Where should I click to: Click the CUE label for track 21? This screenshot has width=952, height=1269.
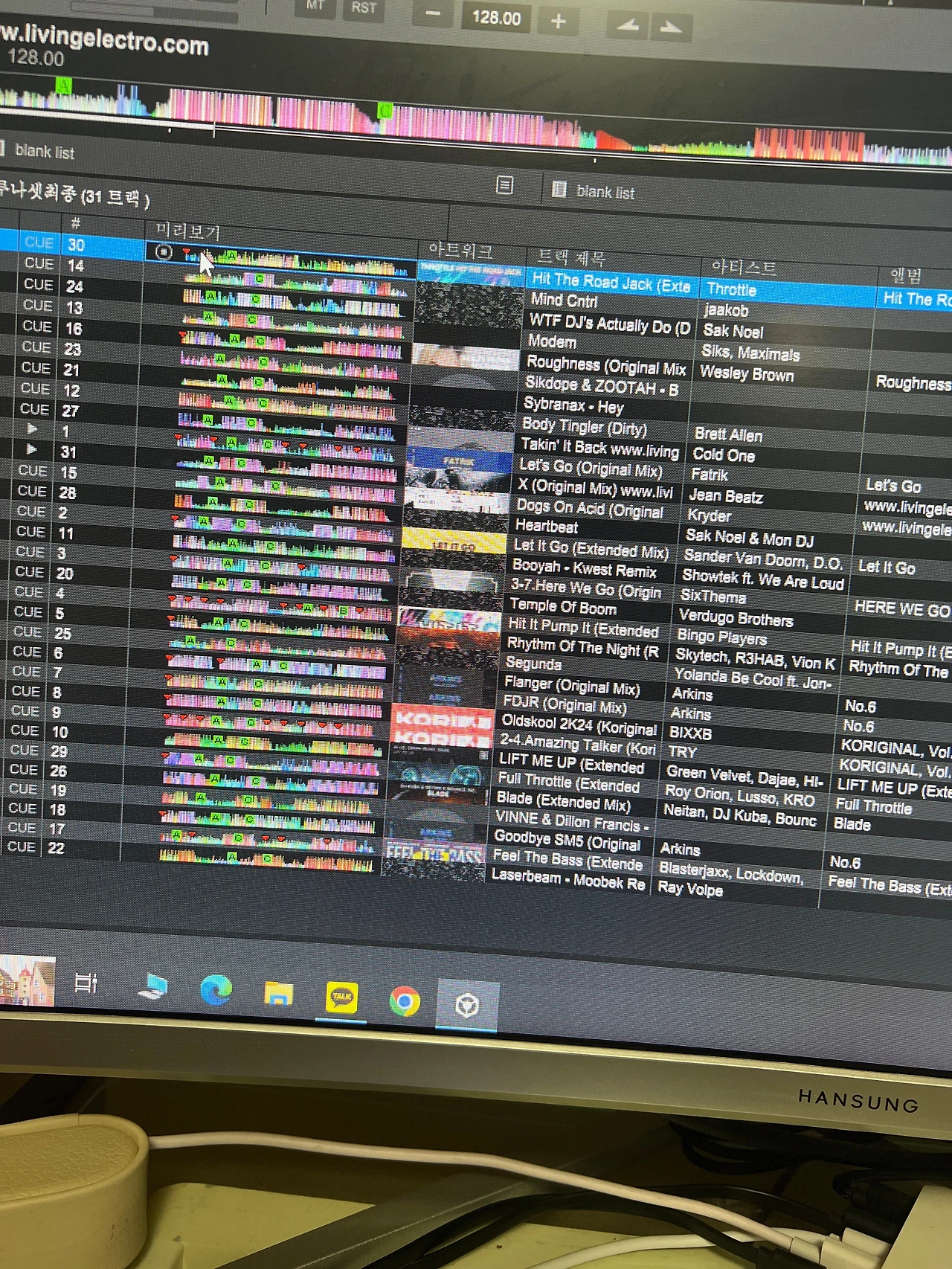pos(35,367)
